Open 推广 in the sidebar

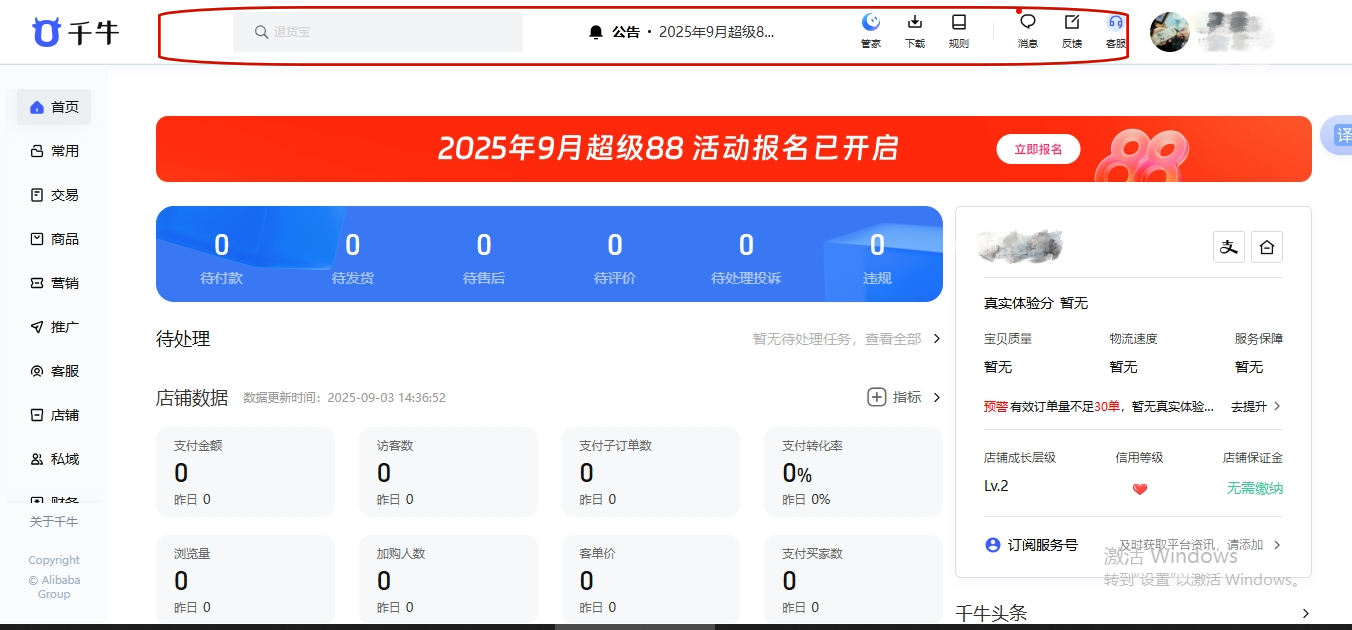(54, 327)
